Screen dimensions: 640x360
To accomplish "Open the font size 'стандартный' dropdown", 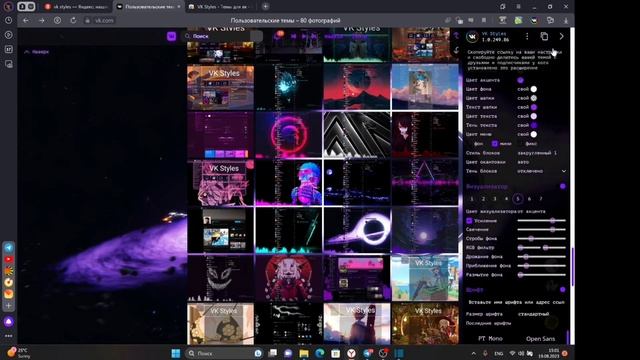I will coord(533,314).
